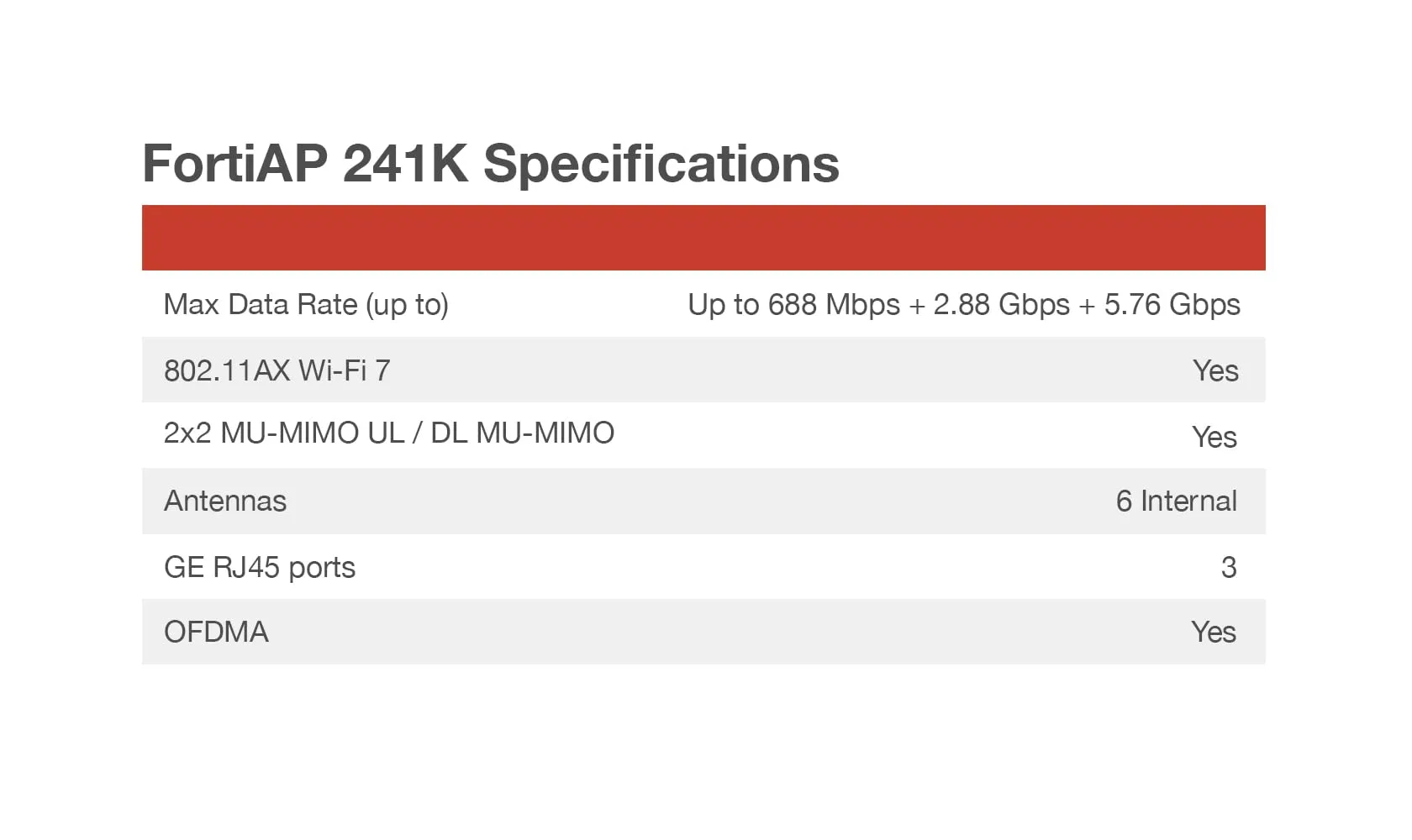Click the word FortiAP in the title
The height and width of the screenshot is (840, 1412).
pyautogui.click(x=234, y=163)
